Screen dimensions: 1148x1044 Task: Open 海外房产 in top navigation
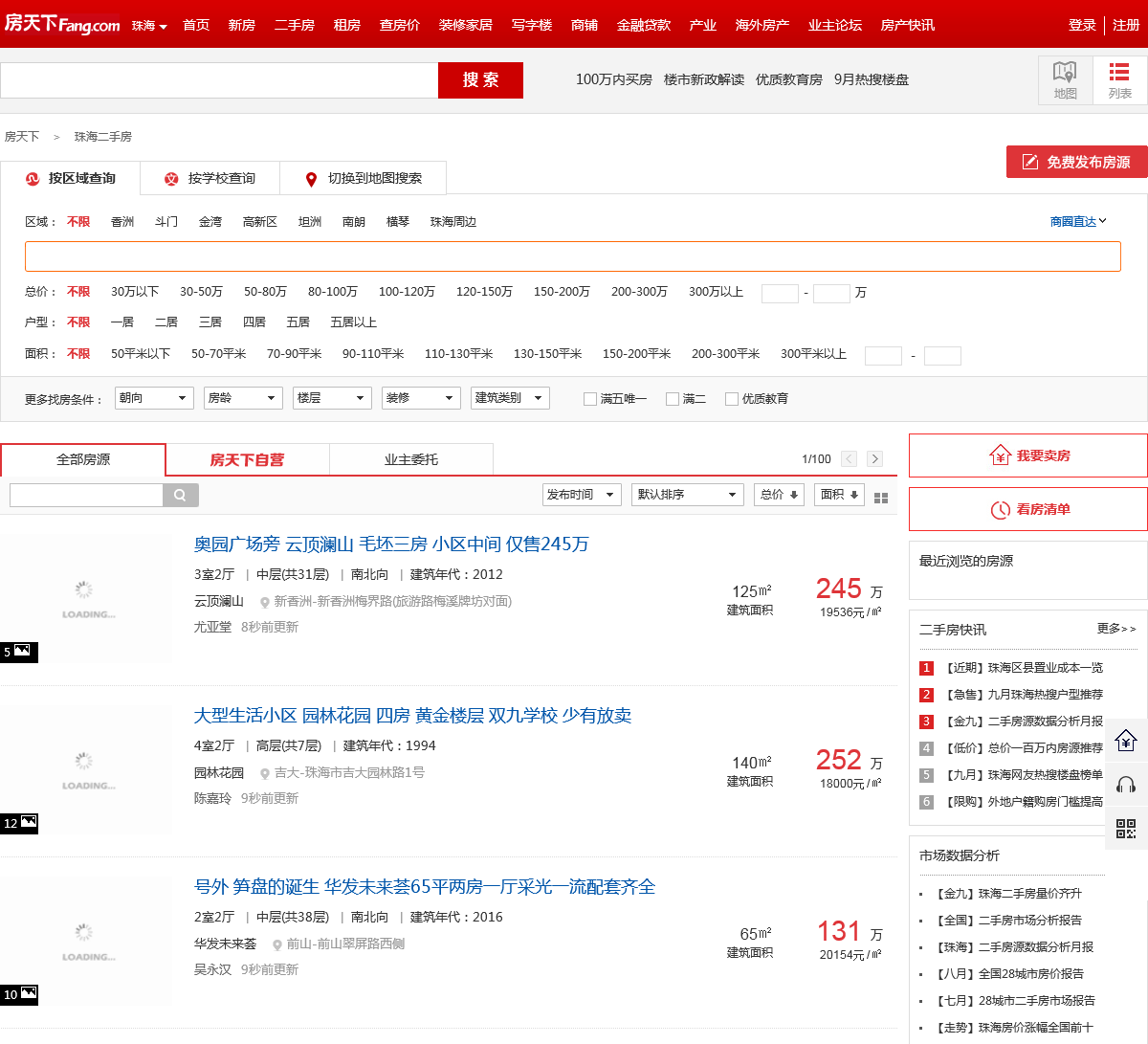point(762,25)
